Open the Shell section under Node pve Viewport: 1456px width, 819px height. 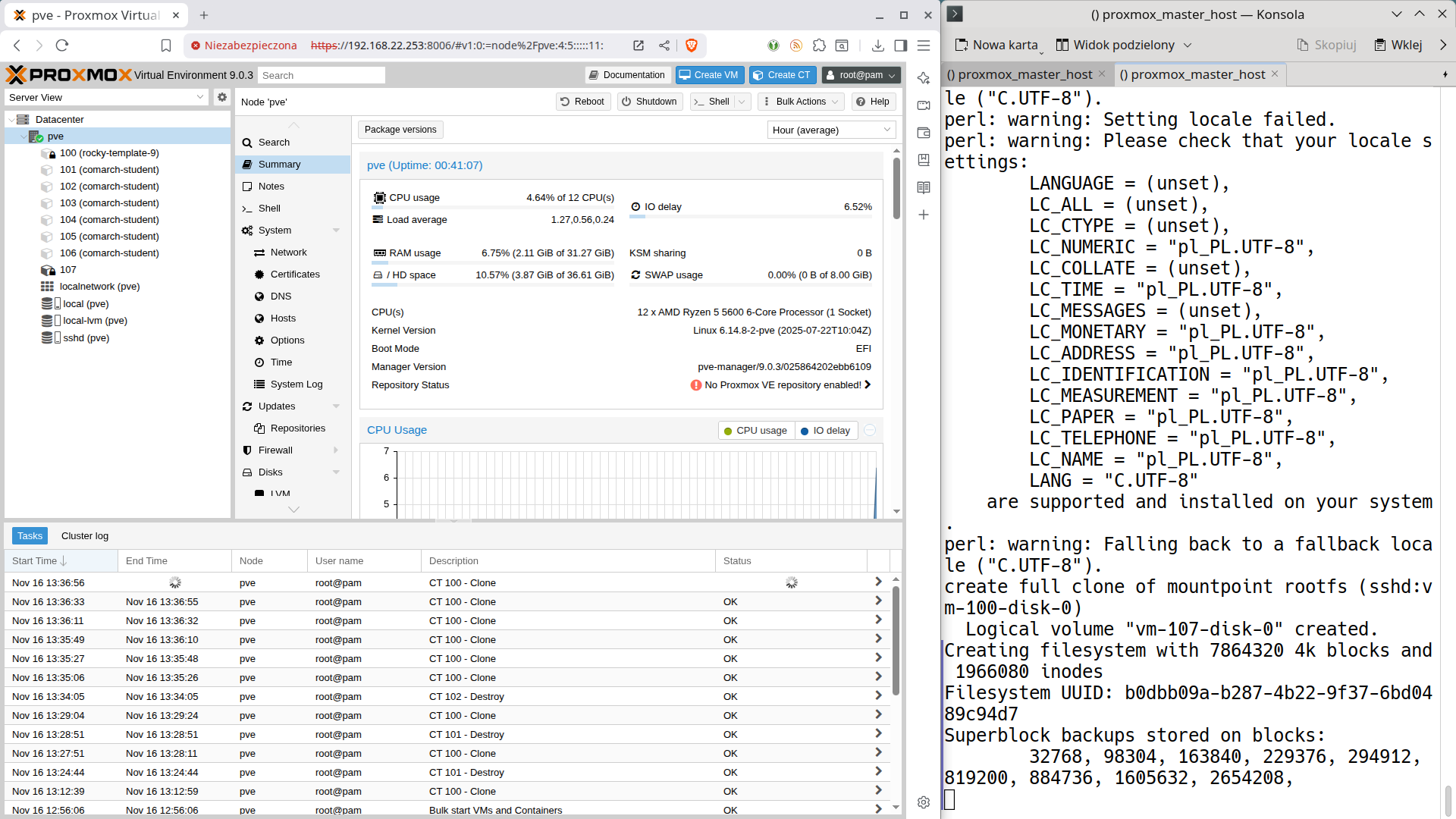(269, 209)
